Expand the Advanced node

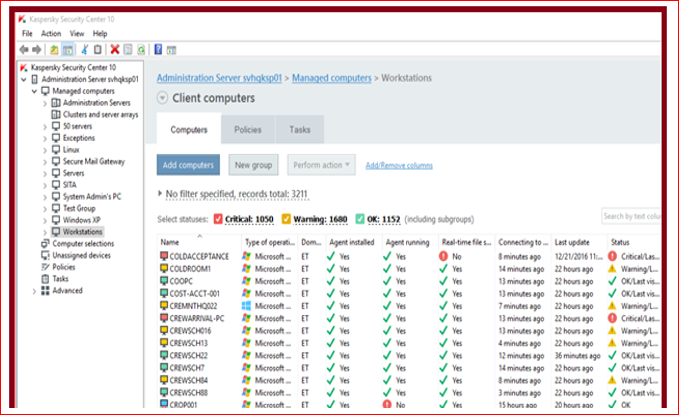pyautogui.click(x=34, y=291)
